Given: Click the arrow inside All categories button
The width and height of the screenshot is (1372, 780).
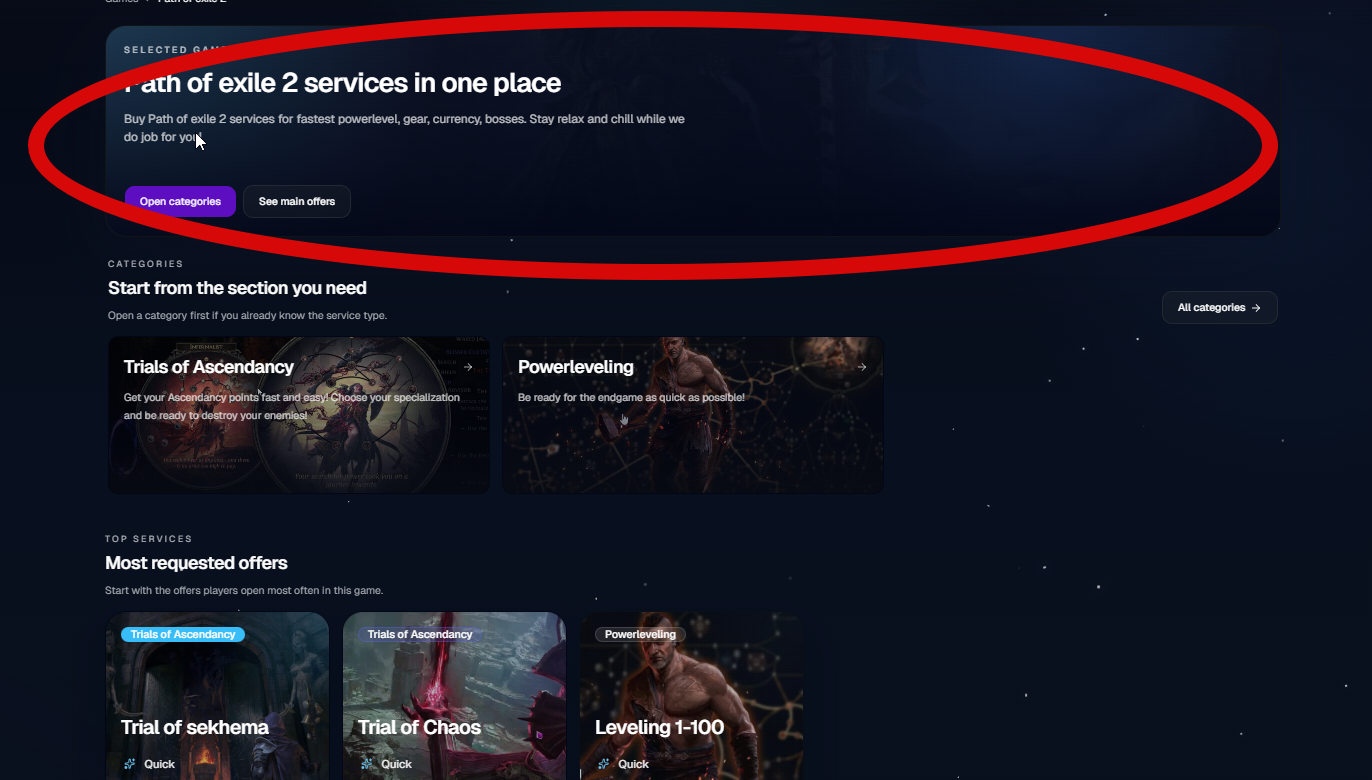Looking at the screenshot, I should (x=1256, y=308).
